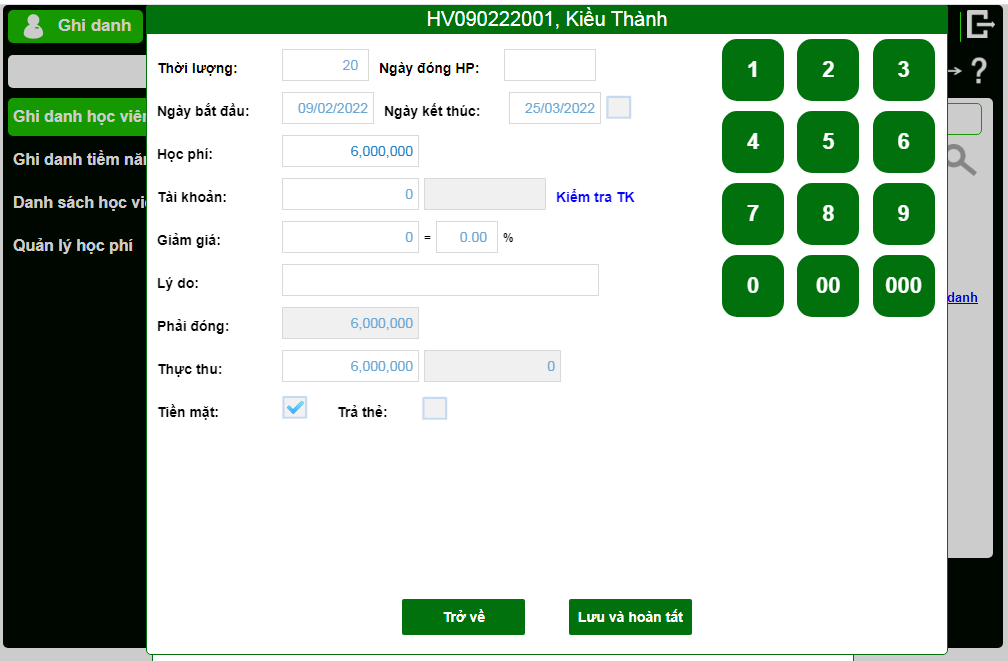The width and height of the screenshot is (1008, 661).
Task: Click the search magnifier icon
Action: 962,161
